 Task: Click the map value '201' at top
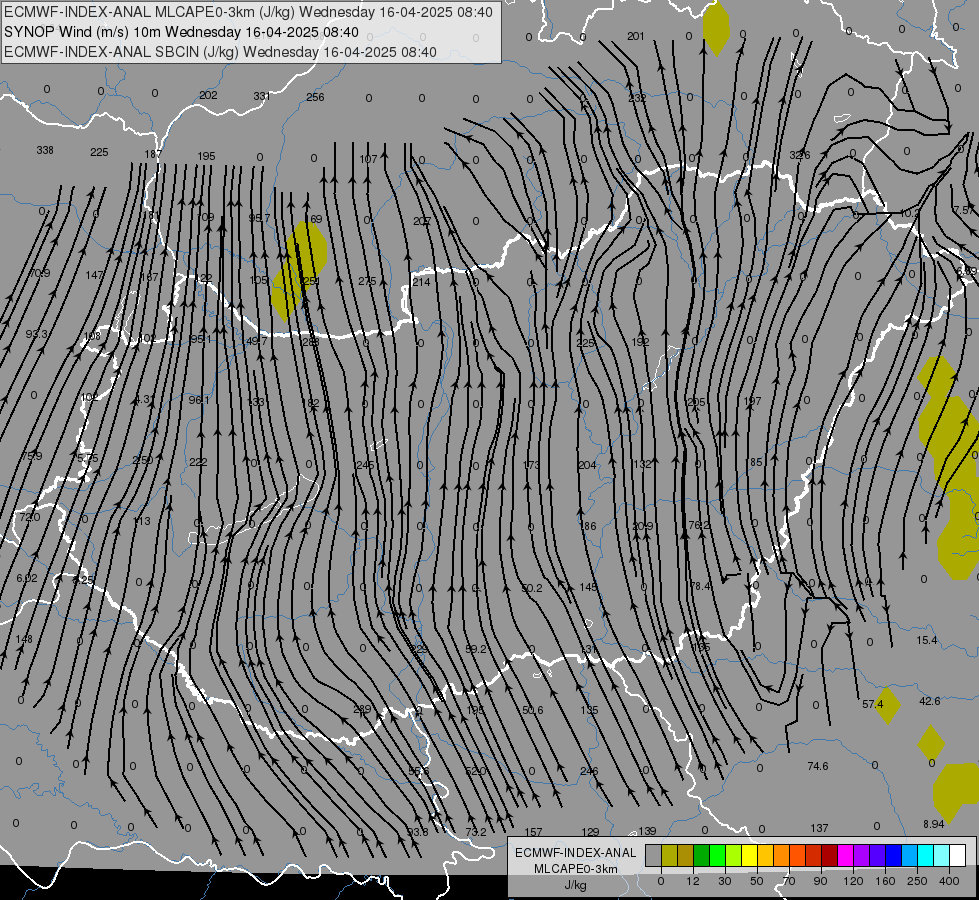click(636, 36)
